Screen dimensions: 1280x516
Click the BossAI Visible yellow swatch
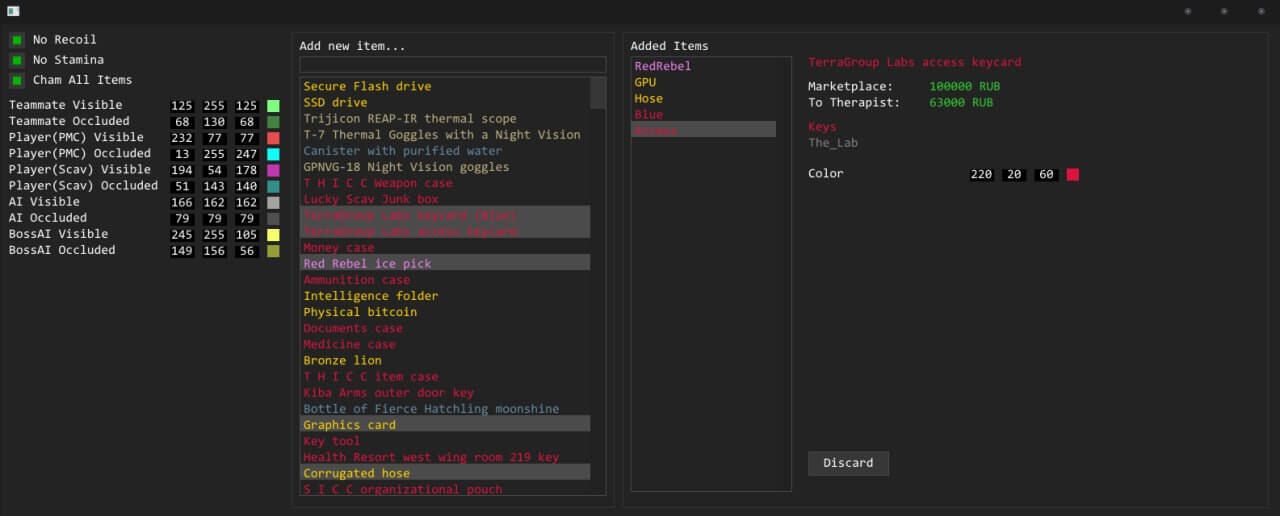coord(273,235)
